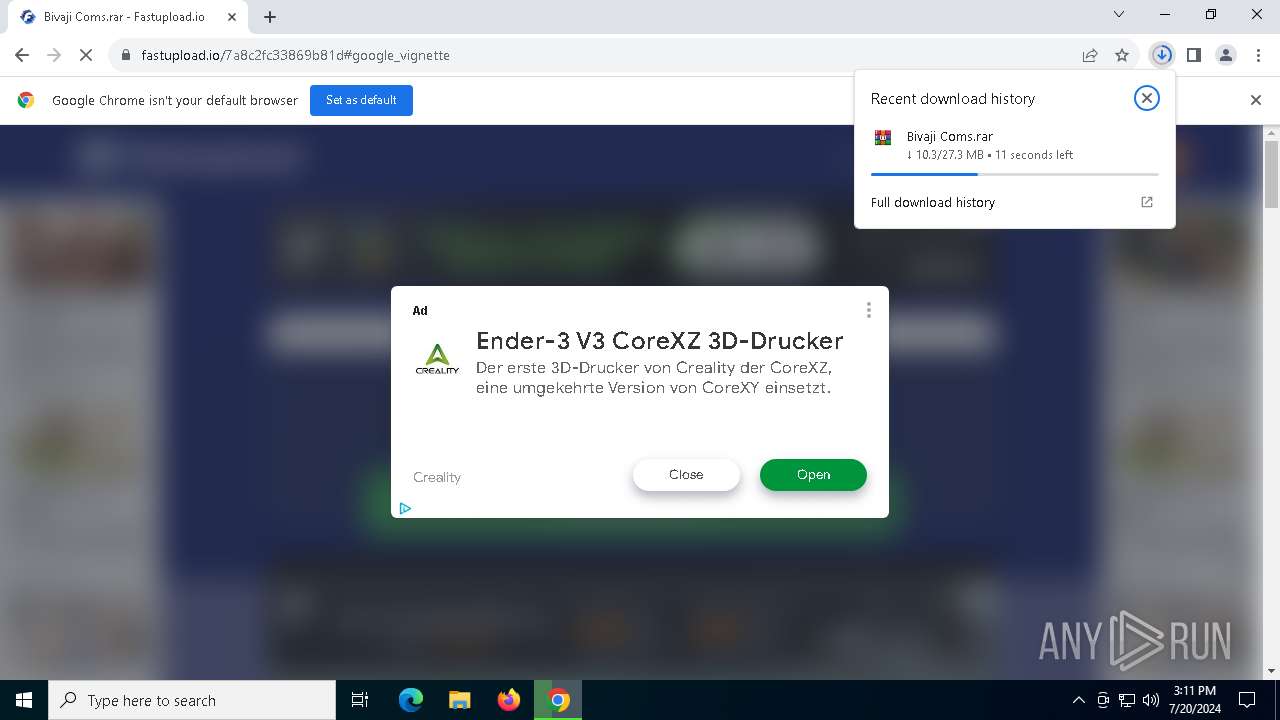Screen dimensions: 1280x720
Task: Open the tab search dropdown
Action: click(1119, 14)
